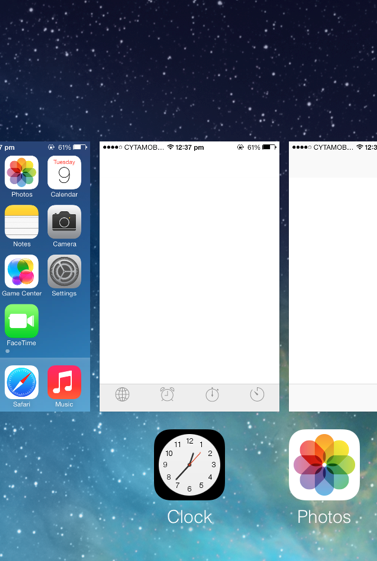Image resolution: width=377 pixels, height=561 pixels.
Task: Click the battery icon in Clock card status bar
Action: 269,147
